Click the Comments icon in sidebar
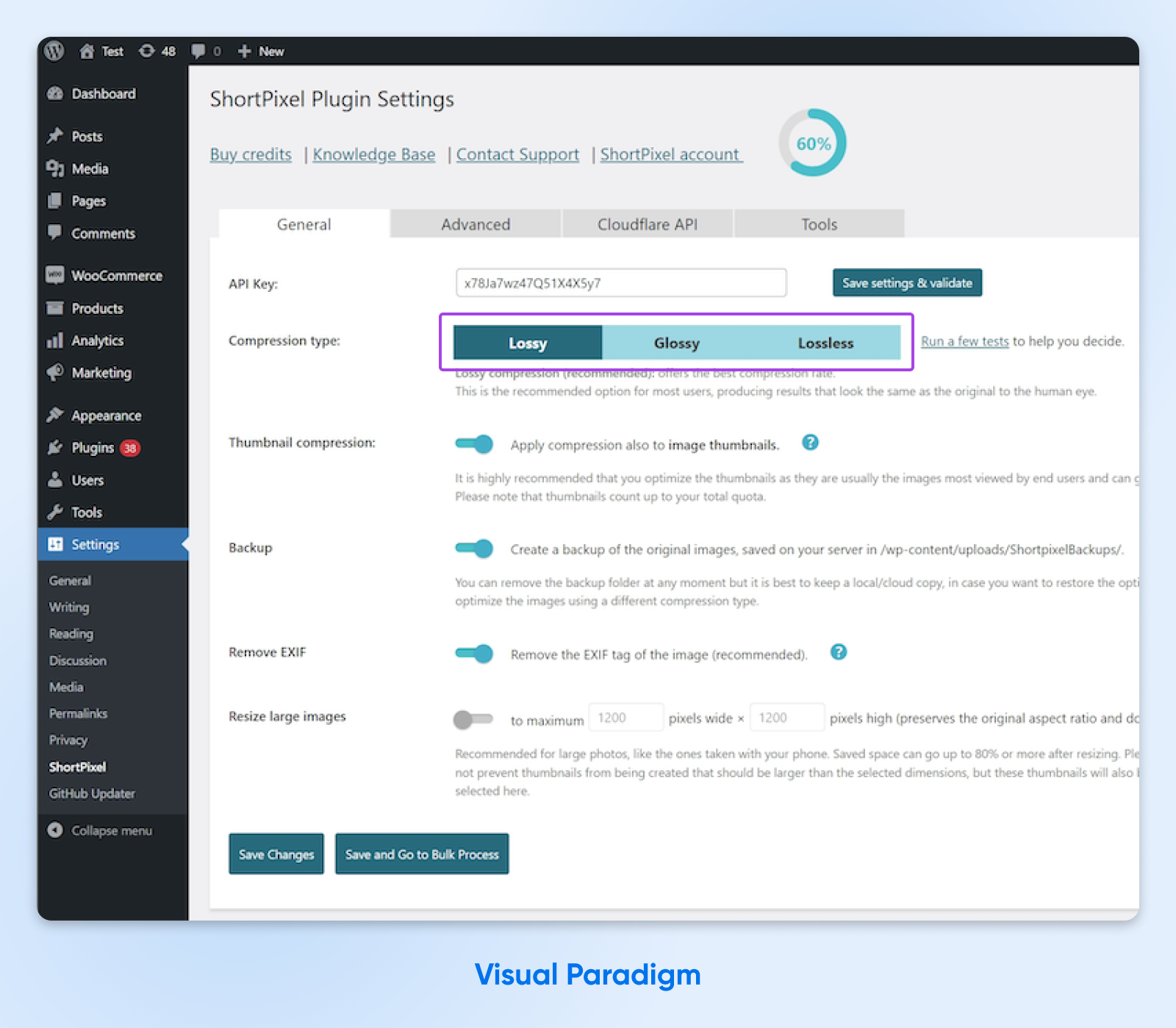The image size is (1176, 1028). point(55,232)
